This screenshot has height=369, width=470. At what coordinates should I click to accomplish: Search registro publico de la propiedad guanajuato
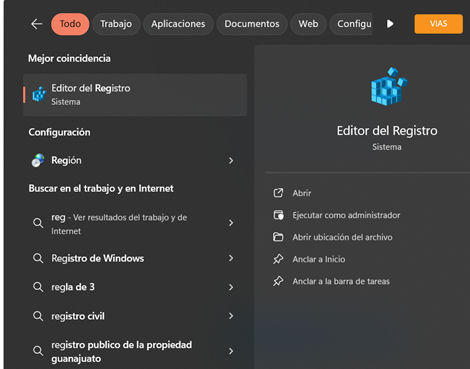pos(135,351)
